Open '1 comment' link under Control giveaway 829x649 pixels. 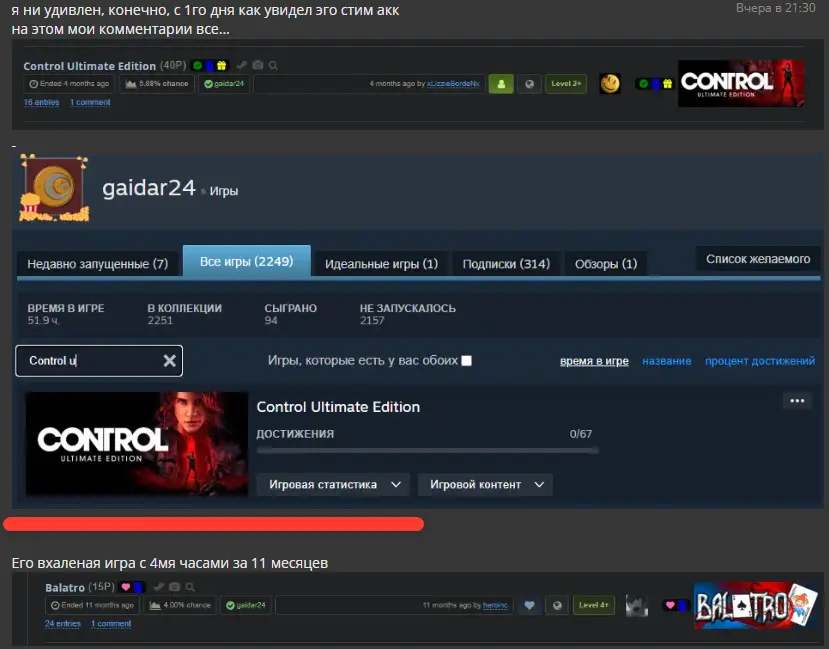pyautogui.click(x=90, y=102)
